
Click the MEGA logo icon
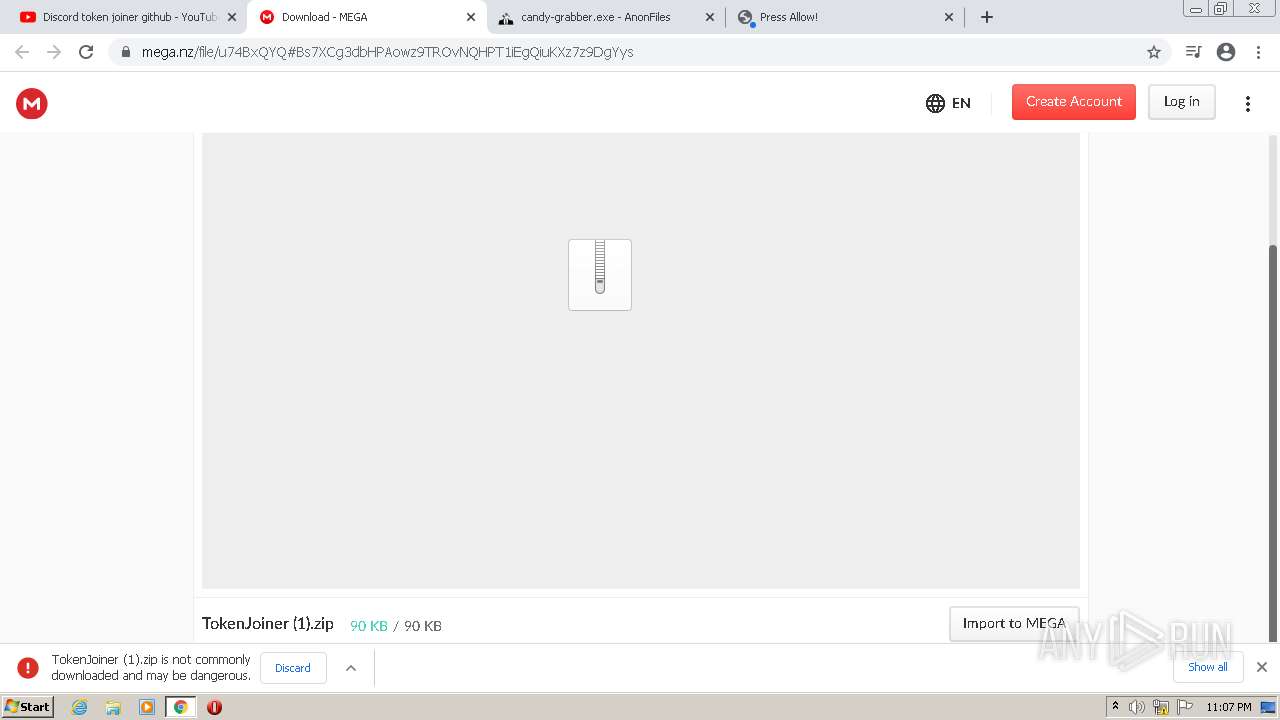coord(32,103)
